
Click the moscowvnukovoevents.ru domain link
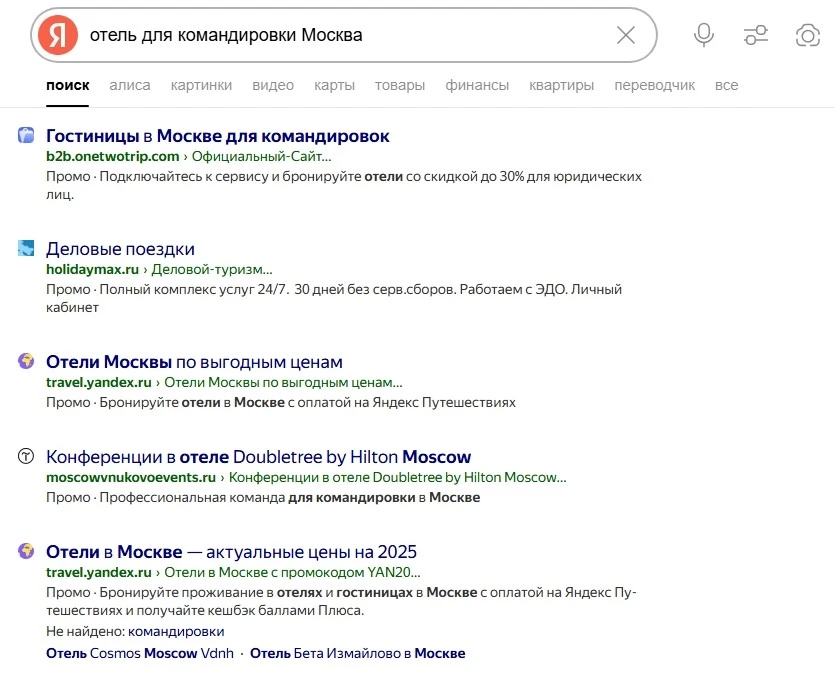[x=130, y=477]
